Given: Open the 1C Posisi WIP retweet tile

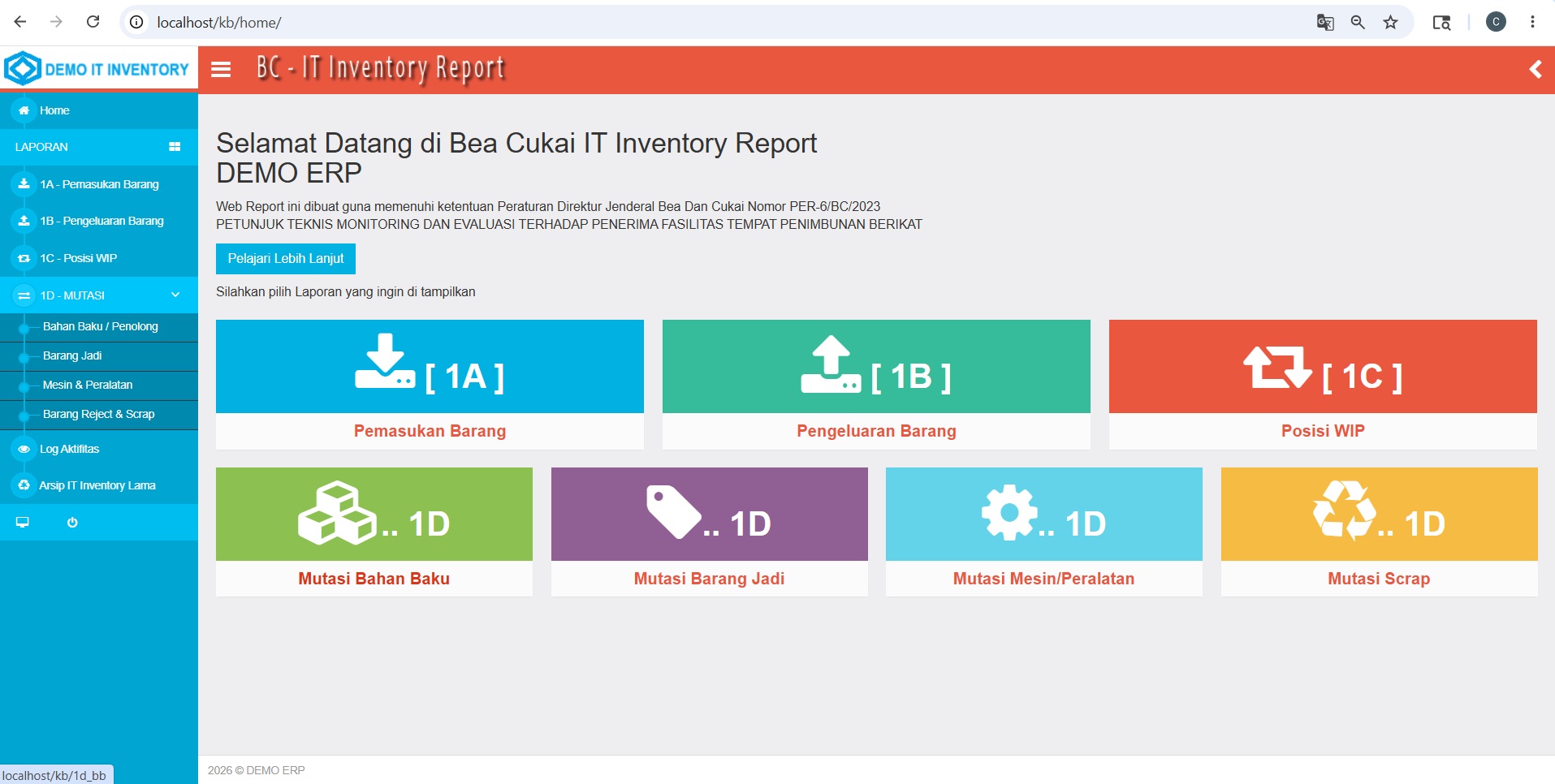Looking at the screenshot, I should [x=1323, y=385].
